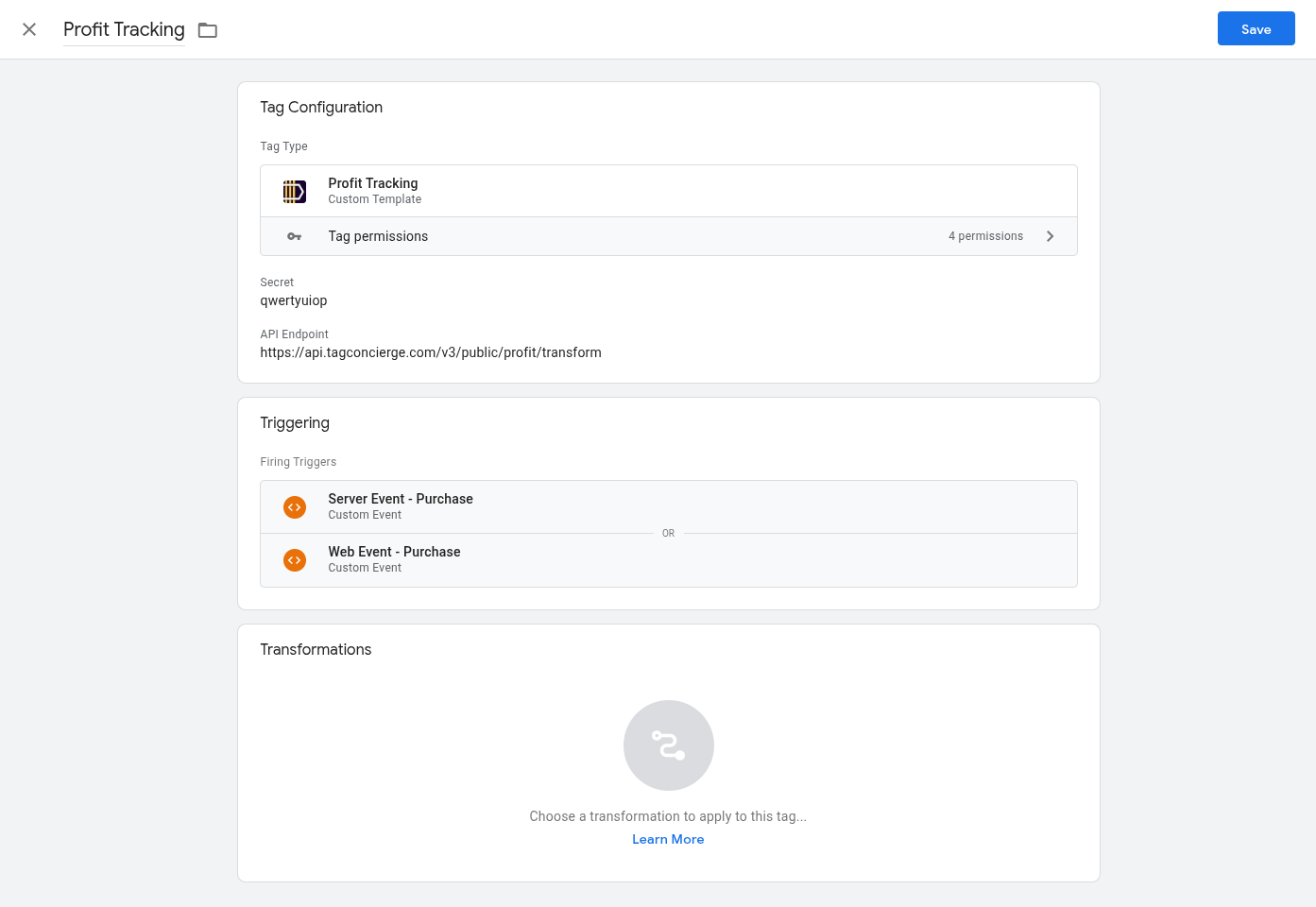Click the round transformation placeholder icon
This screenshot has height=907, width=1316.
pyautogui.click(x=668, y=745)
